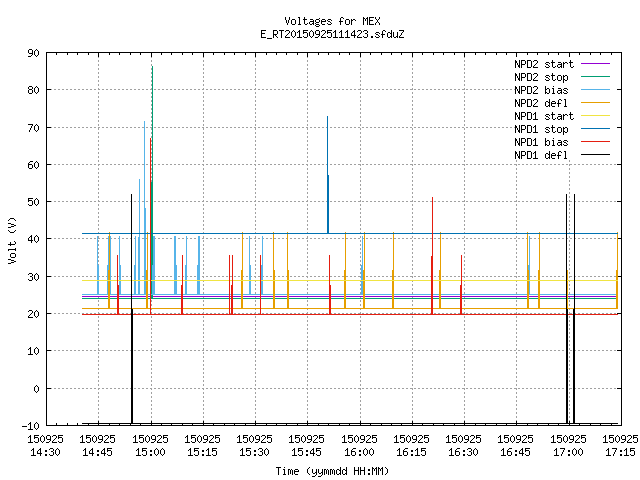Click the x-axis time label 15:30

coord(254,452)
